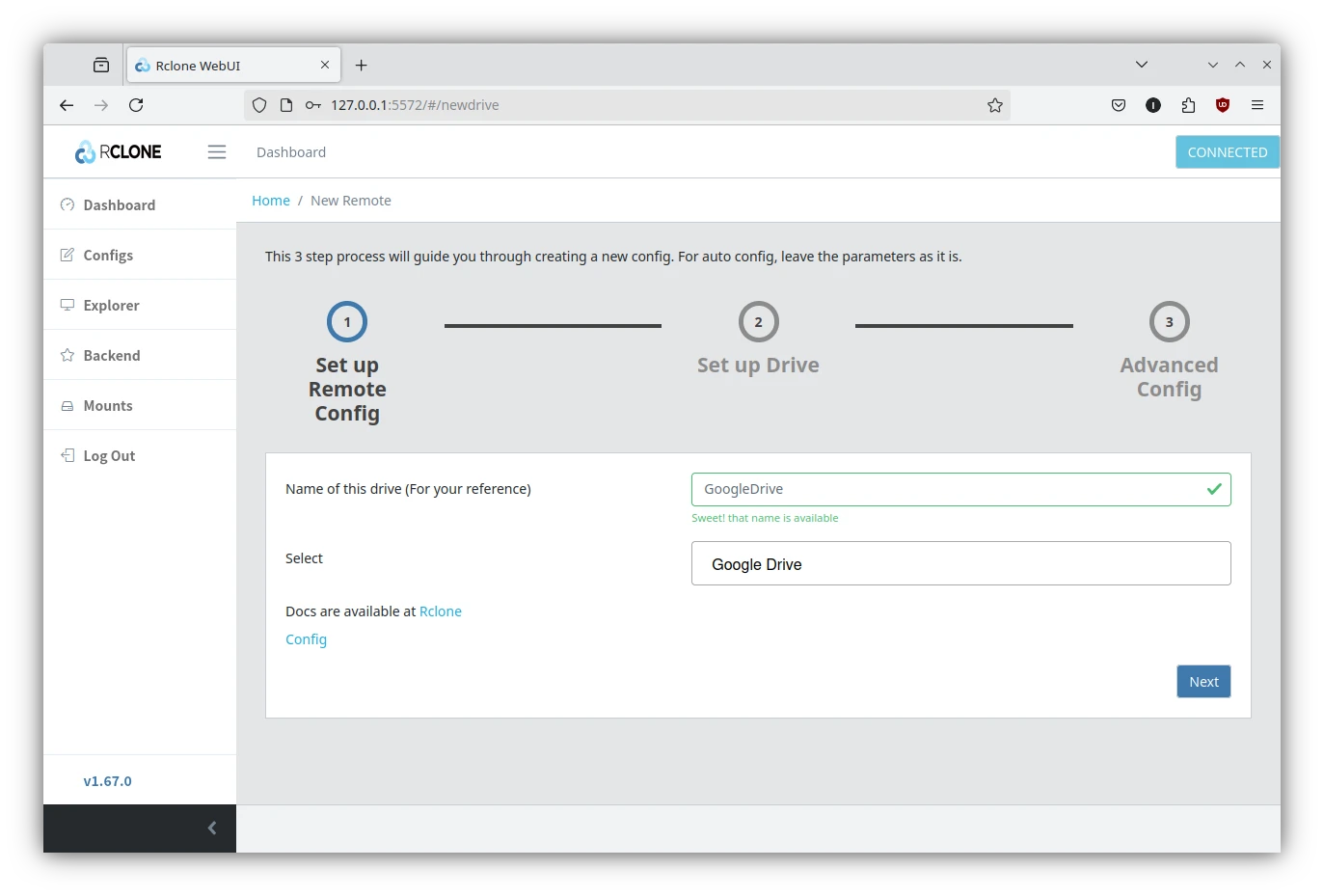Collapse sidebar using bottom chevron arrow
This screenshot has width=1324, height=896.
(x=212, y=828)
